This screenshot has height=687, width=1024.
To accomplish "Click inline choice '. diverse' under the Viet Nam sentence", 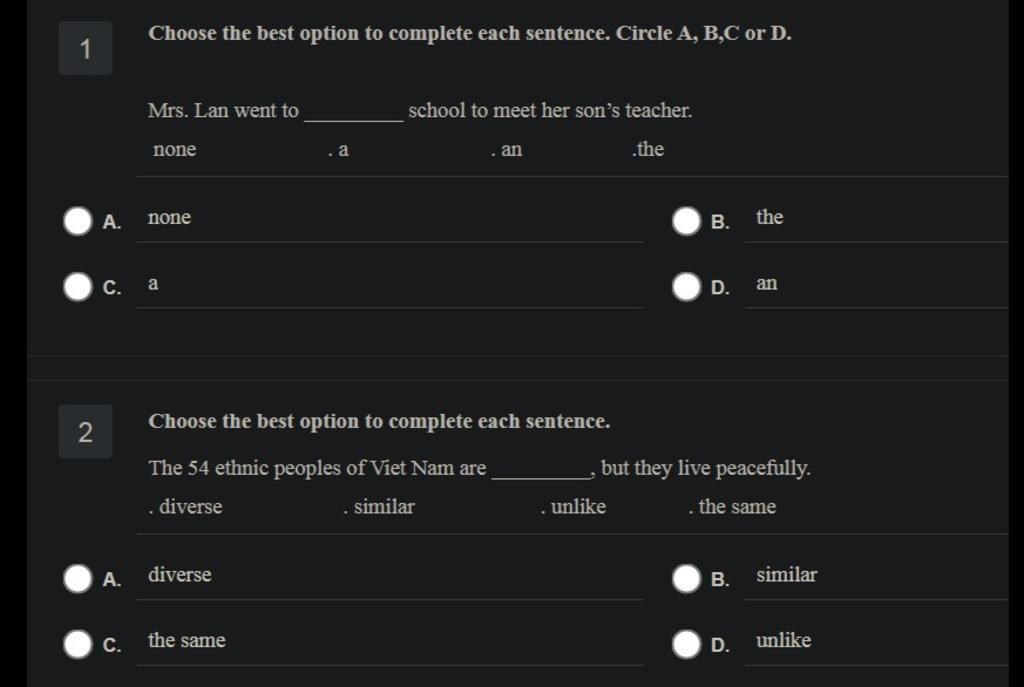I will coord(185,507).
